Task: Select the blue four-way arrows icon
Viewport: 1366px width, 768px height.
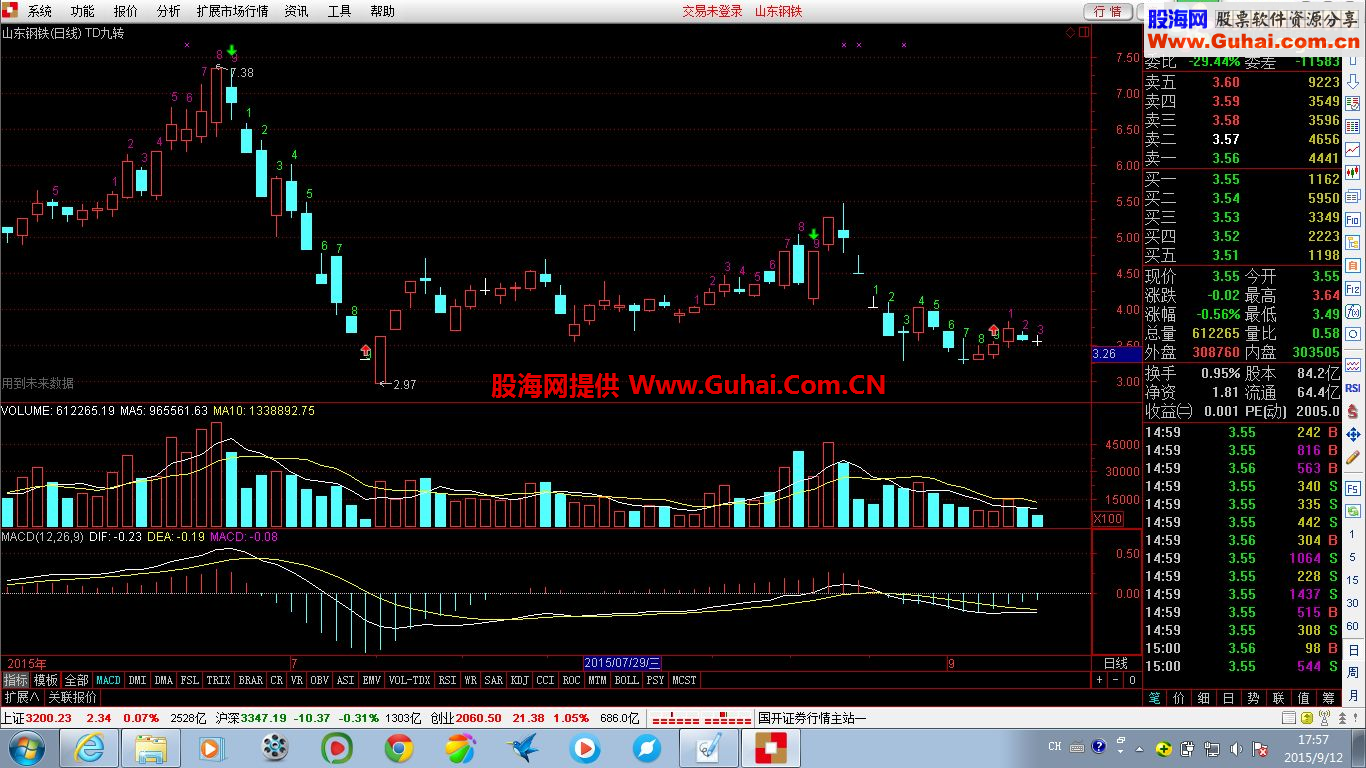Action: point(1352,434)
